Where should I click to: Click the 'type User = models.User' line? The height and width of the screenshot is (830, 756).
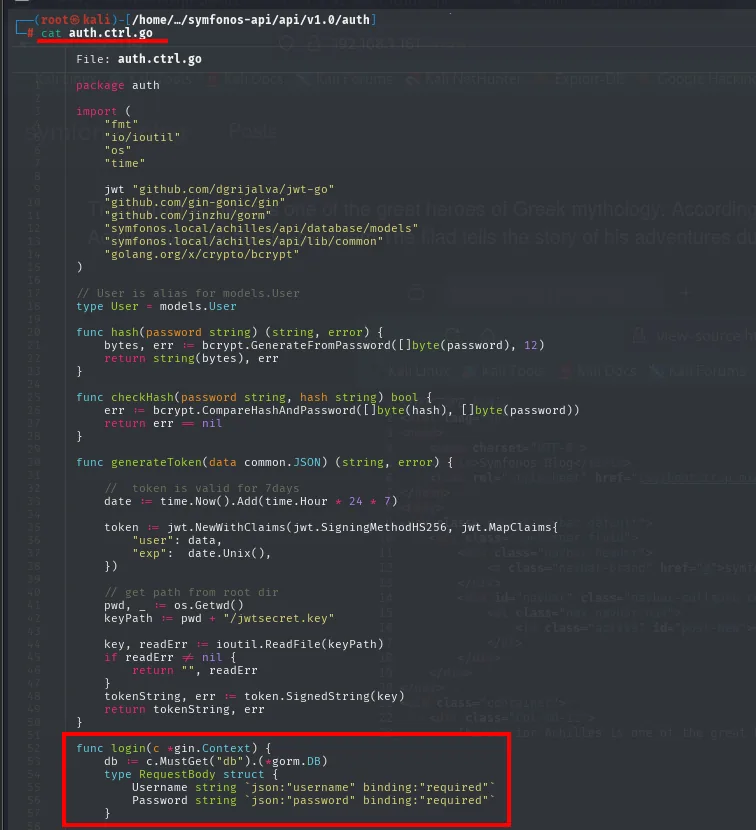coord(156,306)
